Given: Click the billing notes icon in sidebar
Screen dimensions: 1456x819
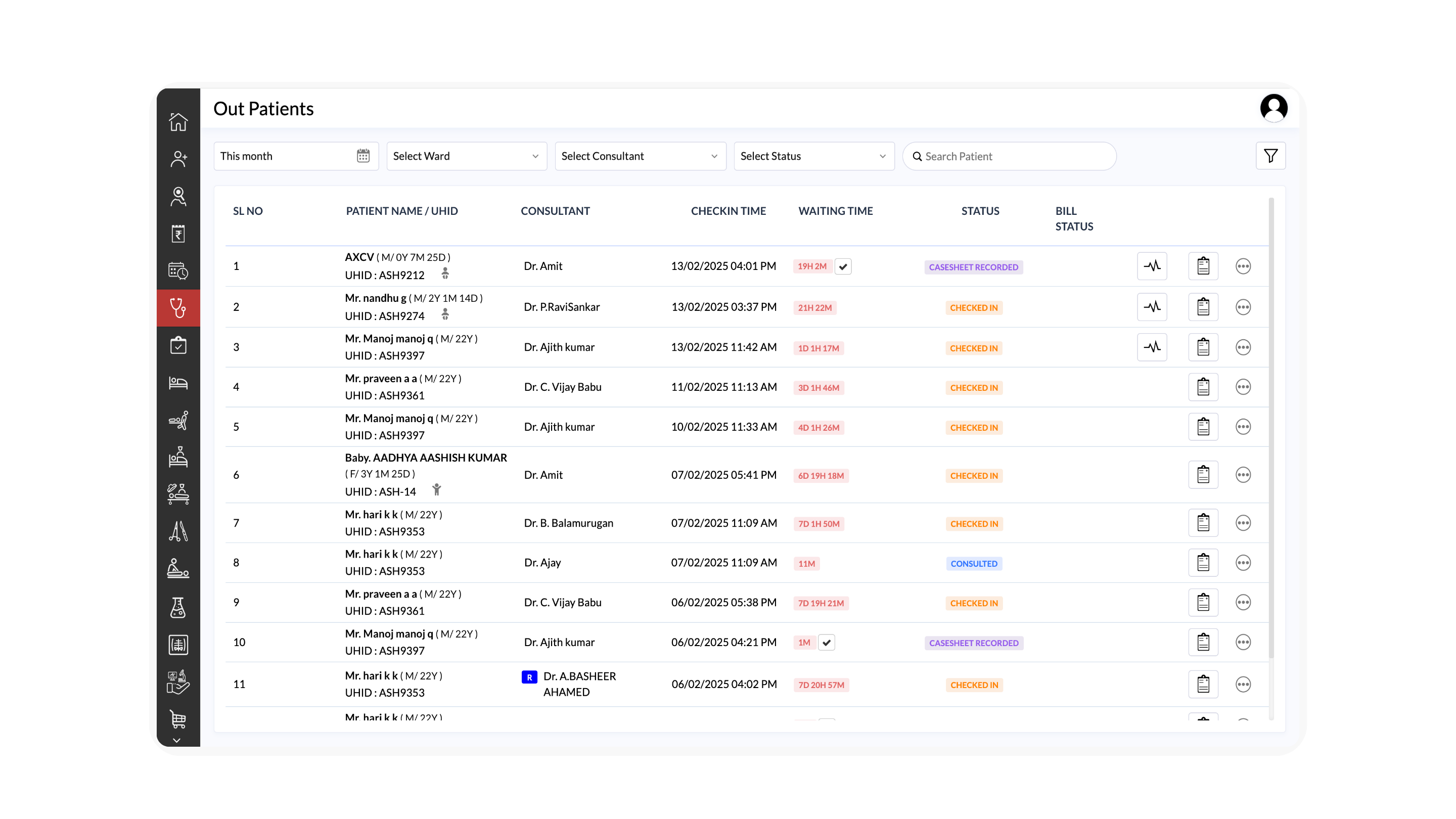Looking at the screenshot, I should coord(178,234).
